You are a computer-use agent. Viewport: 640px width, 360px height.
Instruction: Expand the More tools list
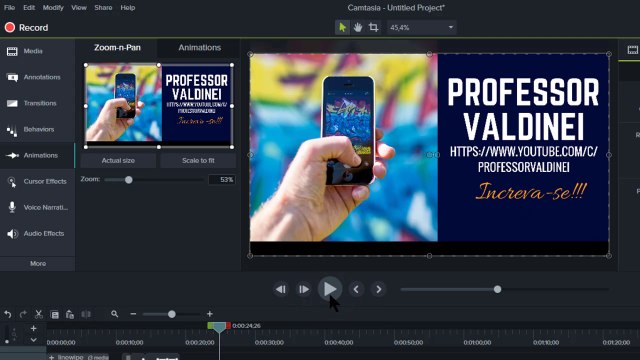38,264
